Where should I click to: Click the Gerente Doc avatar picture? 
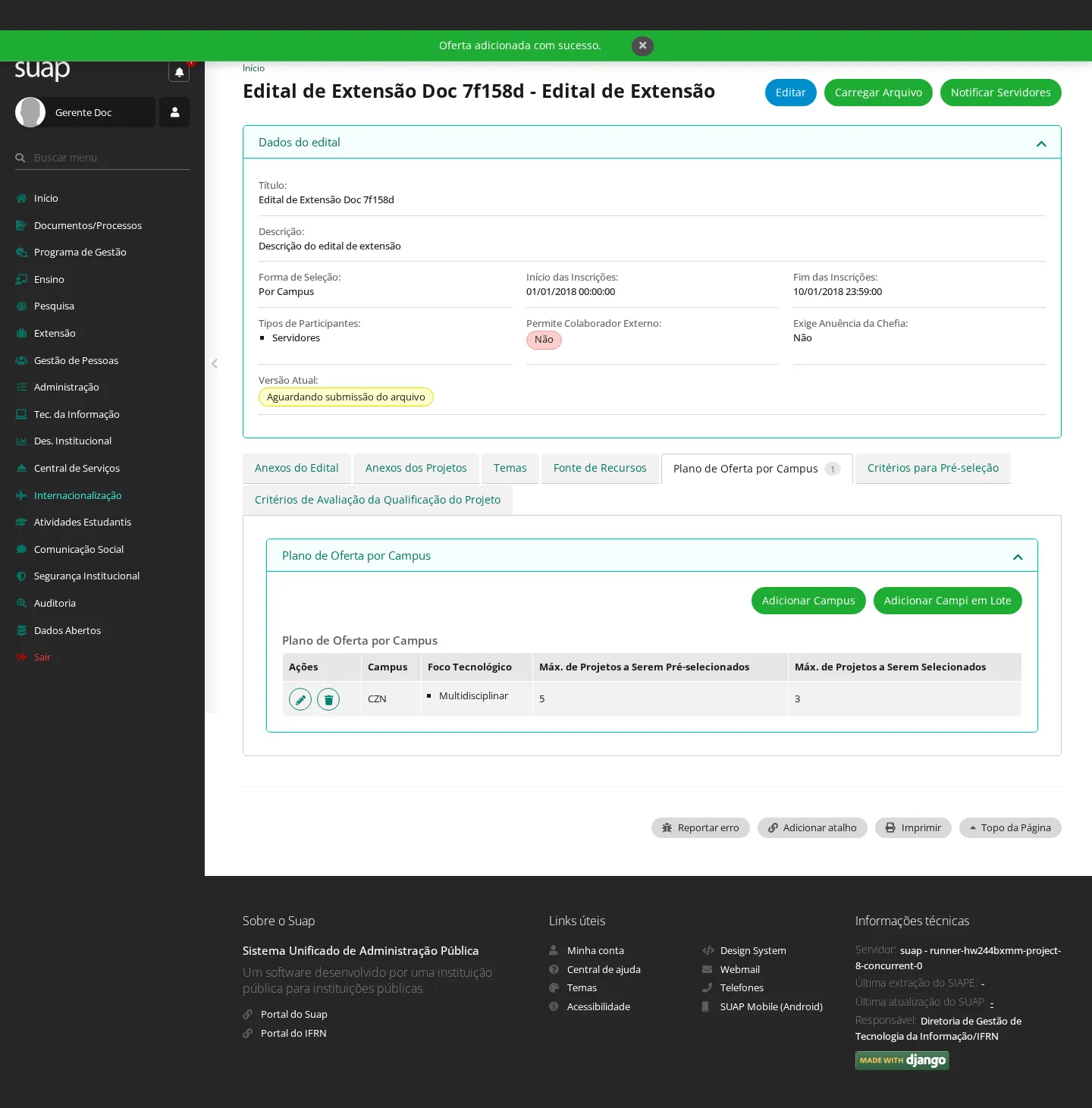[x=30, y=112]
